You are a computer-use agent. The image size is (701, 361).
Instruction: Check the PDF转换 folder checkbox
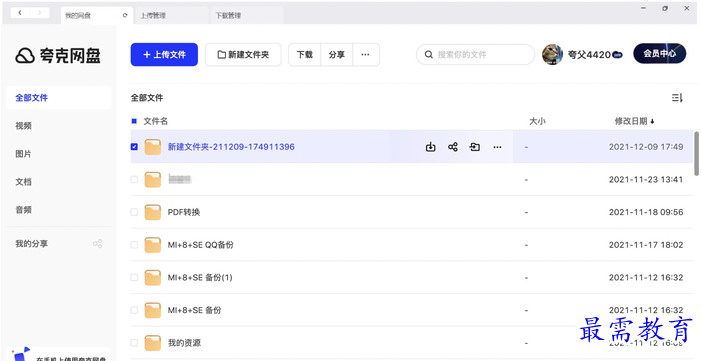click(x=134, y=212)
